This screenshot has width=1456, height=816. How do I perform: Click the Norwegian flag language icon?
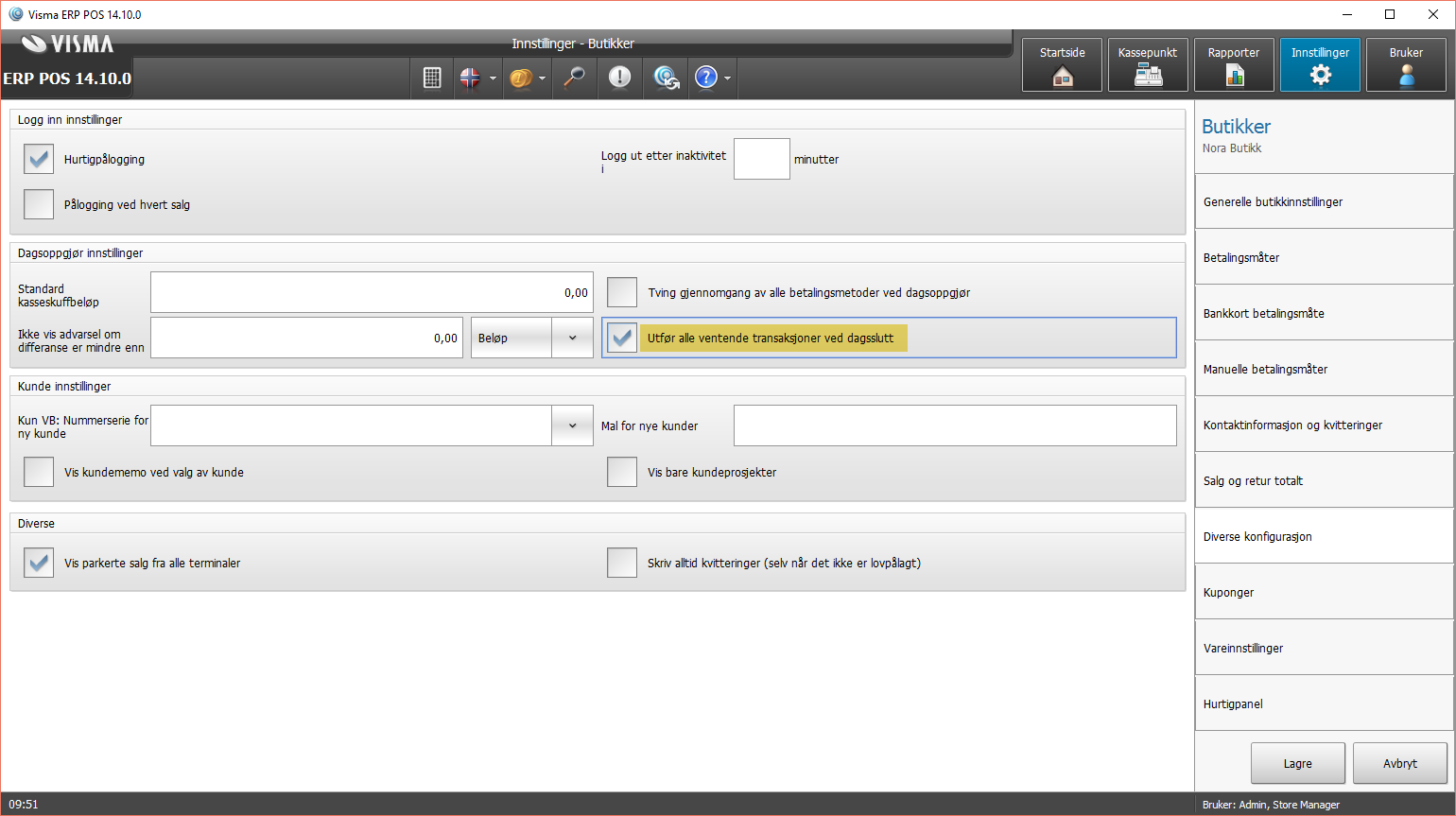click(x=470, y=78)
